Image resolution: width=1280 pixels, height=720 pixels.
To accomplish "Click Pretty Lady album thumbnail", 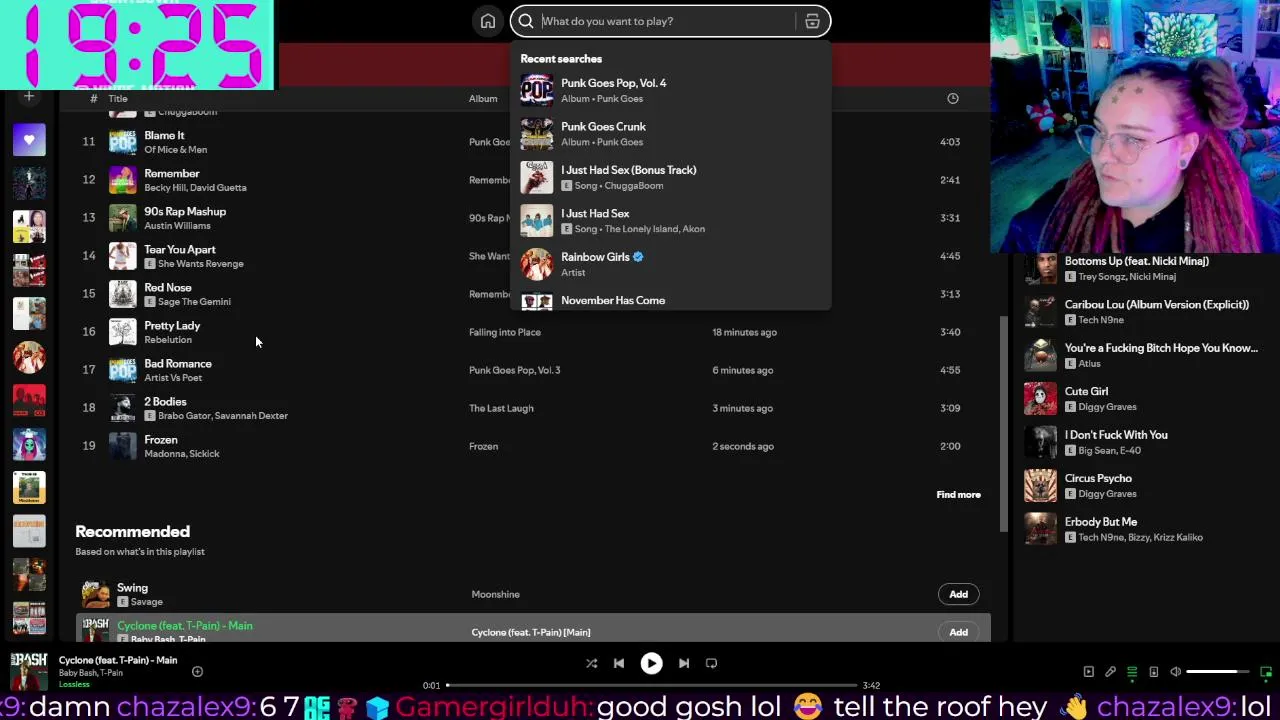I will (x=122, y=332).
